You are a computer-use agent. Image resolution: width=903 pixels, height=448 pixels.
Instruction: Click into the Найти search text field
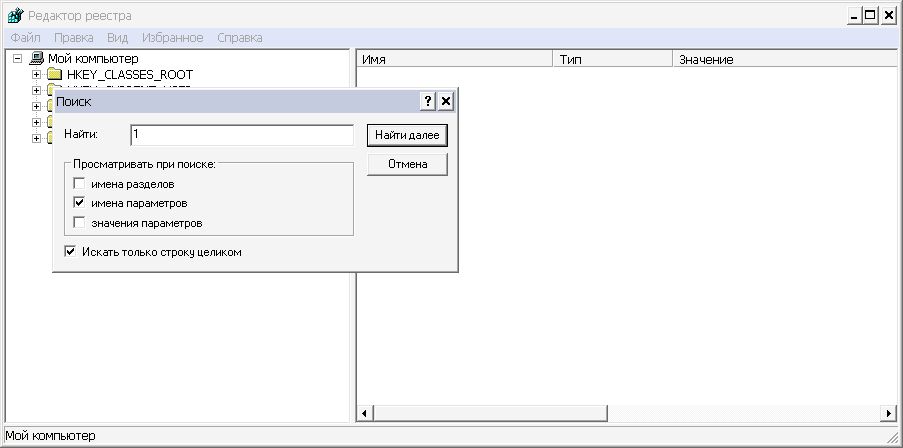pyautogui.click(x=241, y=134)
